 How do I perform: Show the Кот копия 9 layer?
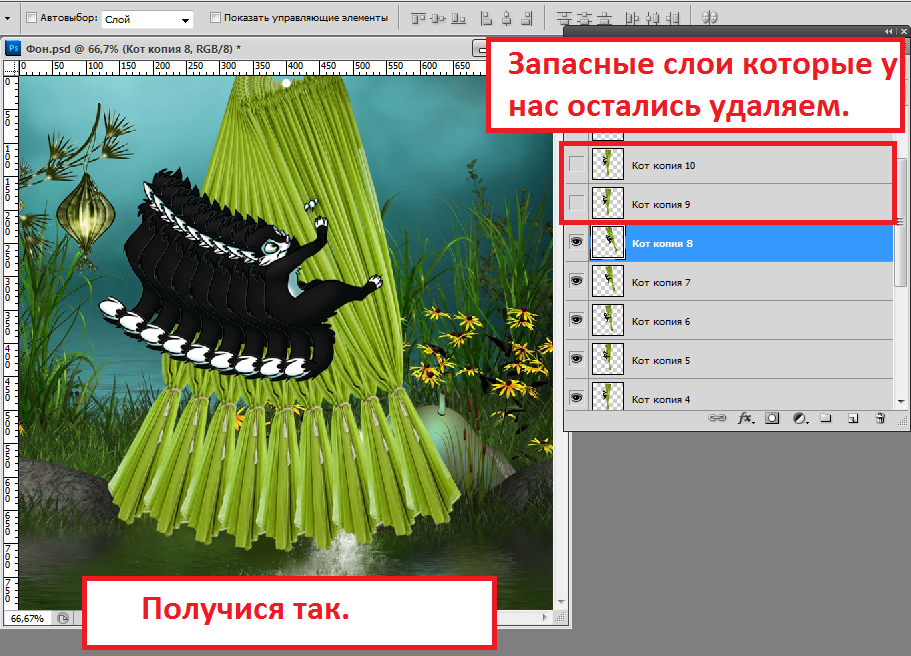click(576, 203)
